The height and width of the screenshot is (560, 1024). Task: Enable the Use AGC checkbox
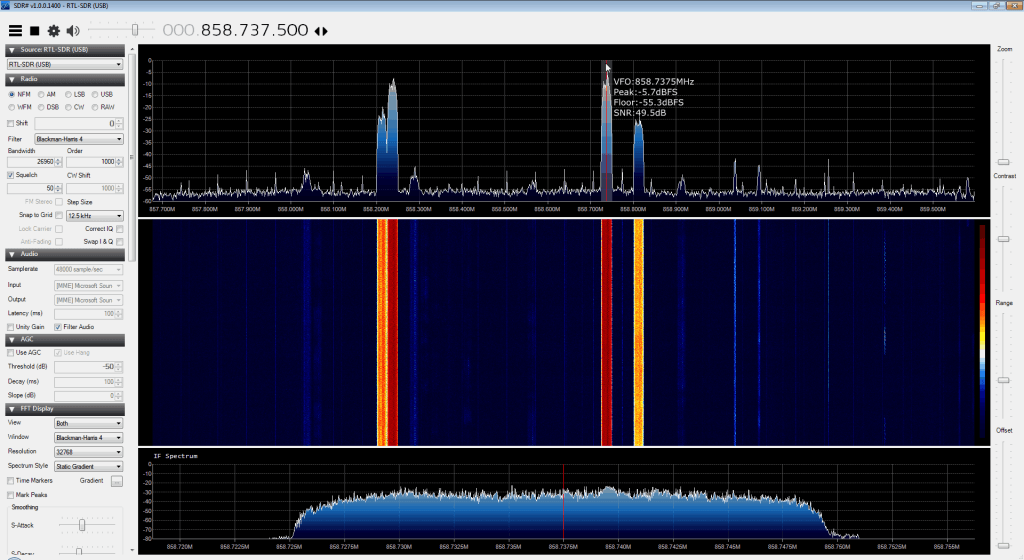click(10, 352)
